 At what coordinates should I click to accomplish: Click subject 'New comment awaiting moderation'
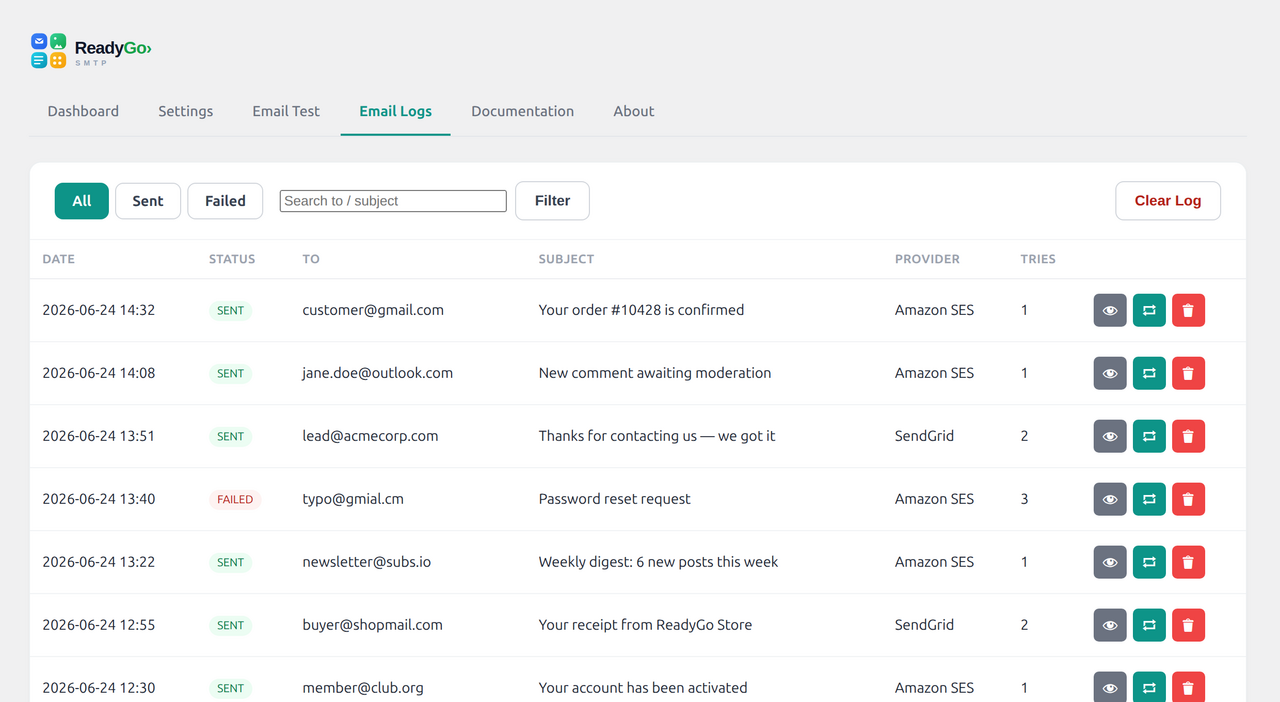(655, 373)
